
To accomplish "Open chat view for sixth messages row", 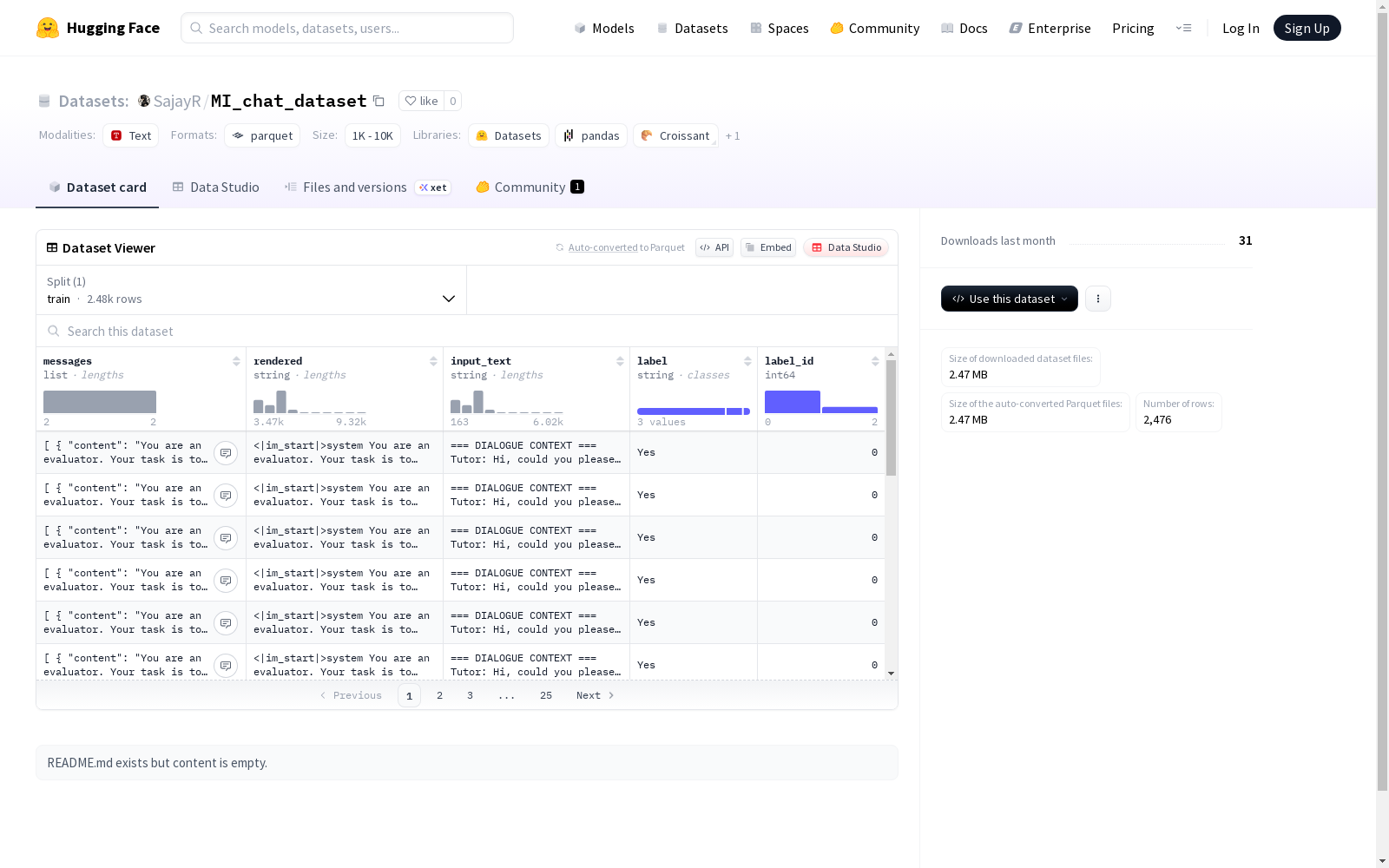I will (226, 666).
